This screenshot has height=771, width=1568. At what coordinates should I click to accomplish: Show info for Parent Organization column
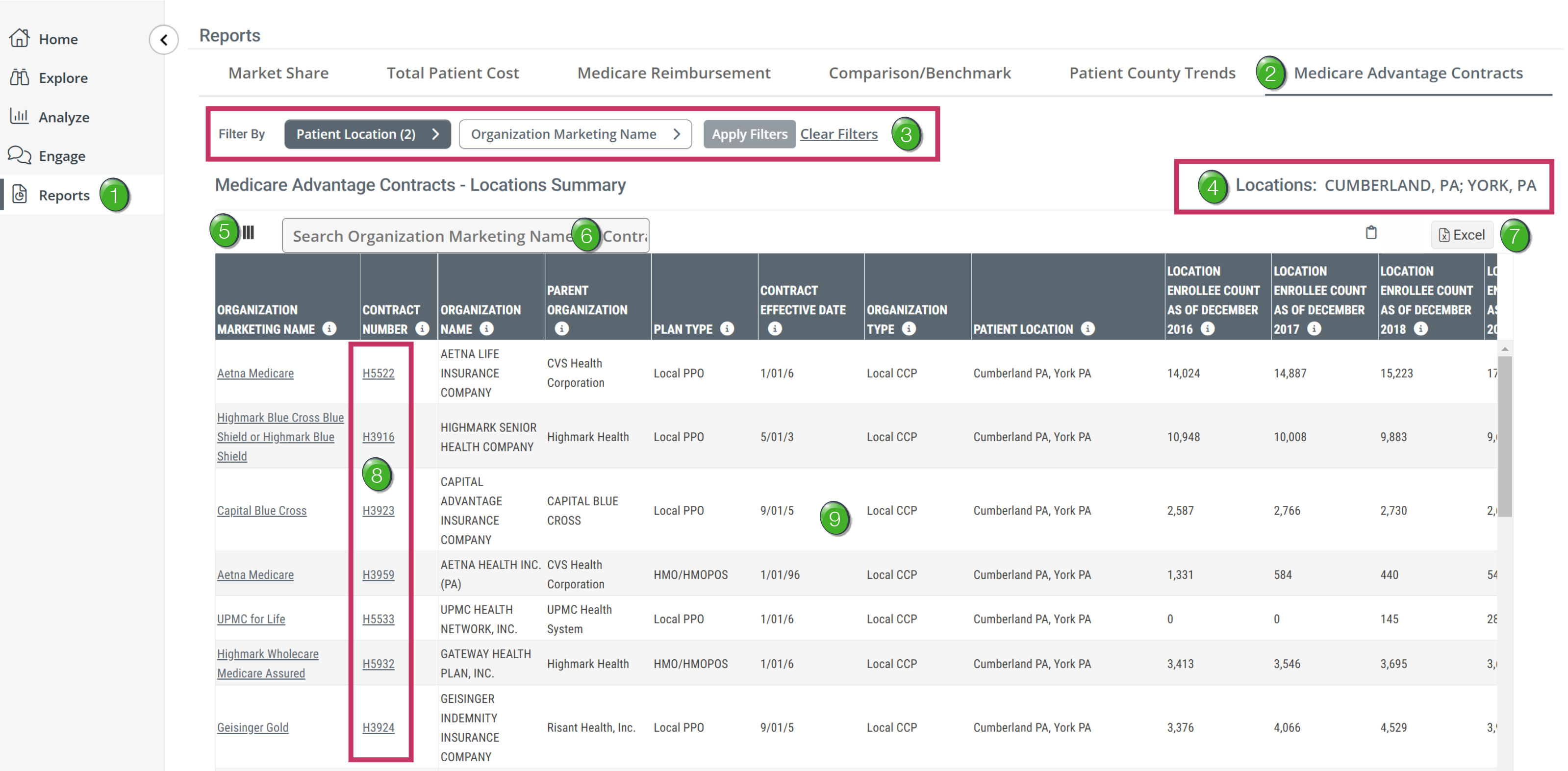[562, 328]
